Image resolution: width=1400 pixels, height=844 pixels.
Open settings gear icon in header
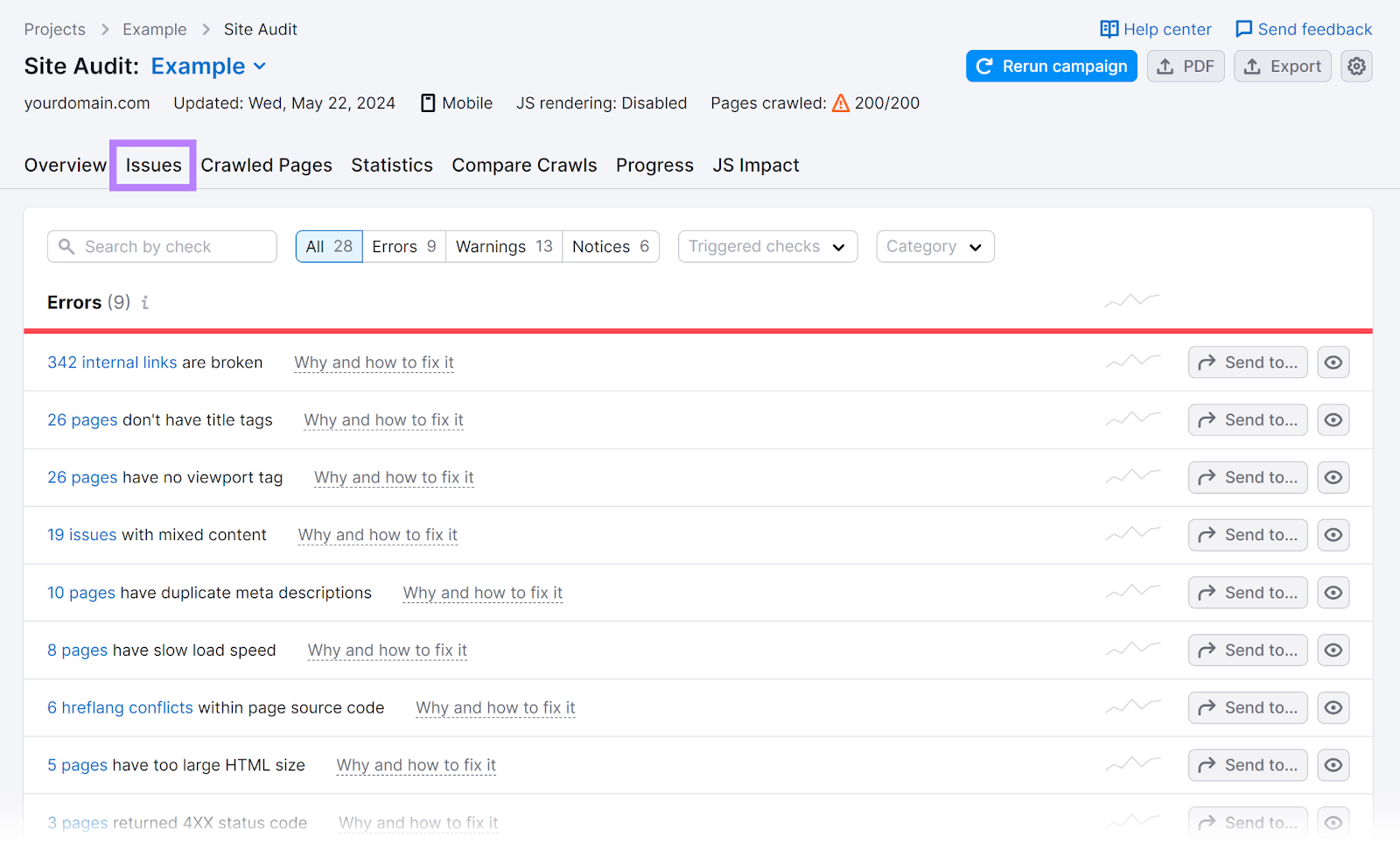[1356, 67]
